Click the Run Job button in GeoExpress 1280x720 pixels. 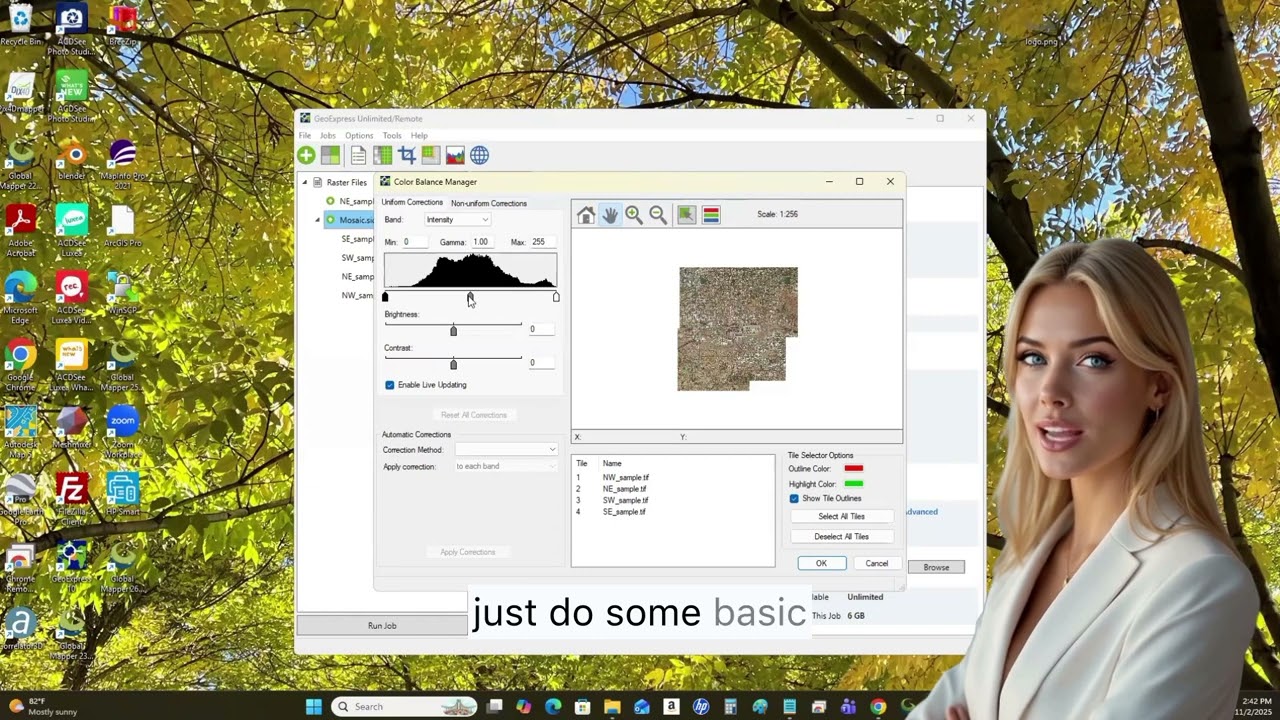click(382, 626)
